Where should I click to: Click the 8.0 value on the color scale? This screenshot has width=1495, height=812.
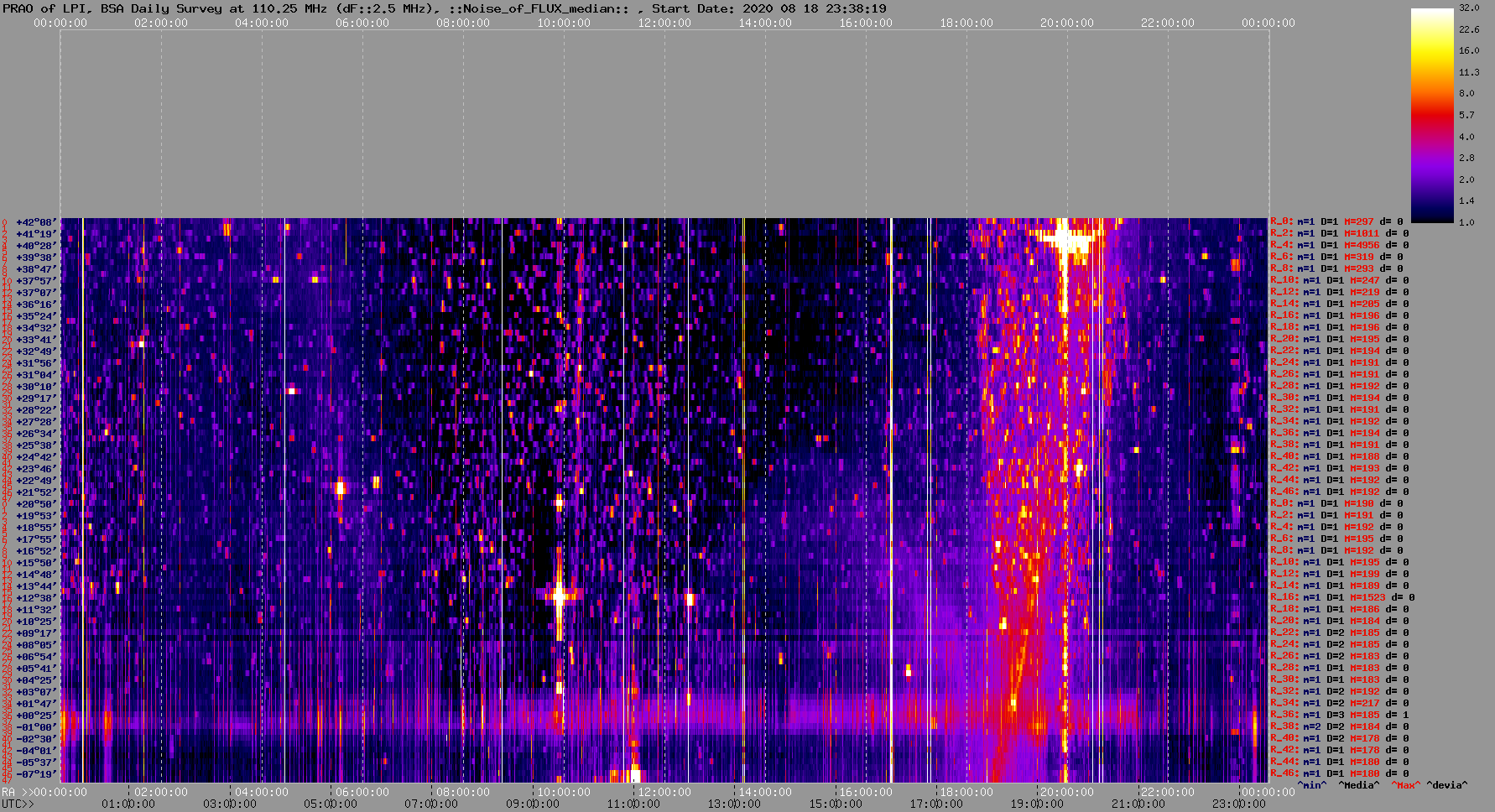click(x=1466, y=94)
